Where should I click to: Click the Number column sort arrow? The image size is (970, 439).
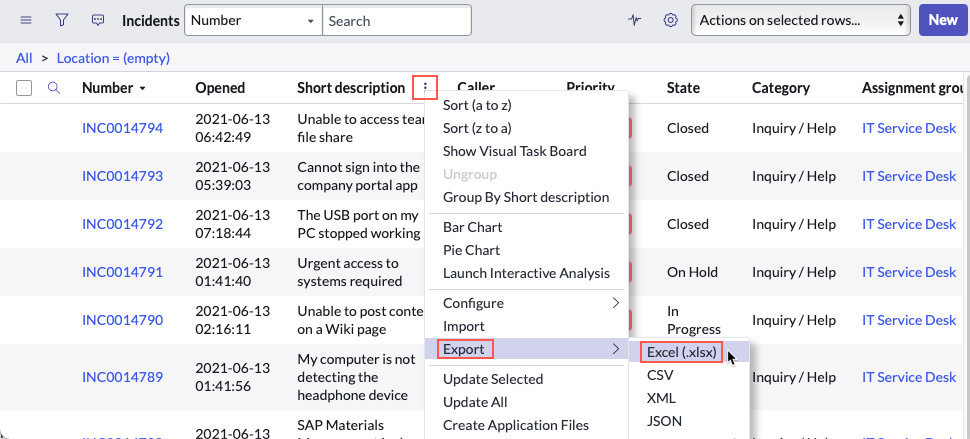click(x=143, y=88)
